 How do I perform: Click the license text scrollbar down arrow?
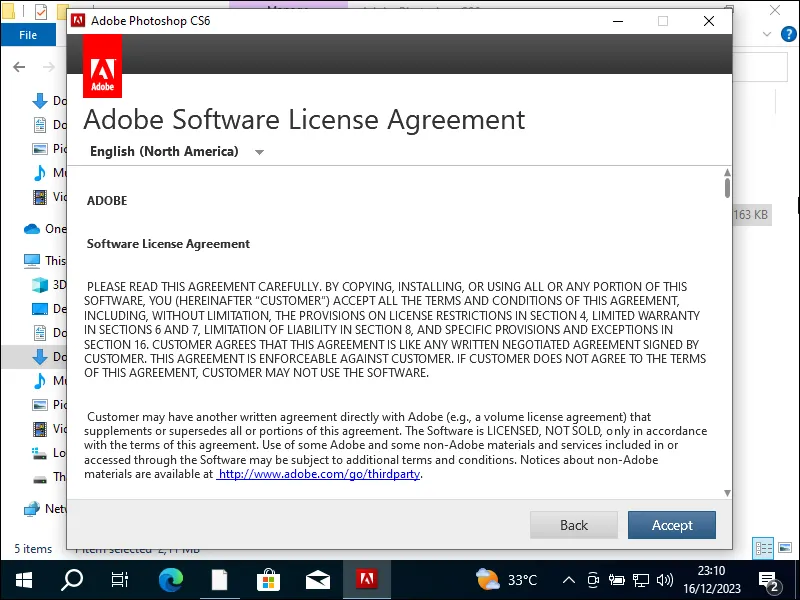727,492
